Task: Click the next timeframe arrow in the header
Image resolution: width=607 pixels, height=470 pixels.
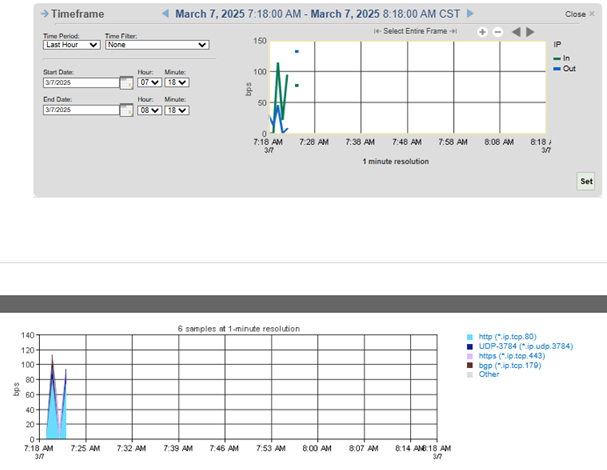Action: 471,14
